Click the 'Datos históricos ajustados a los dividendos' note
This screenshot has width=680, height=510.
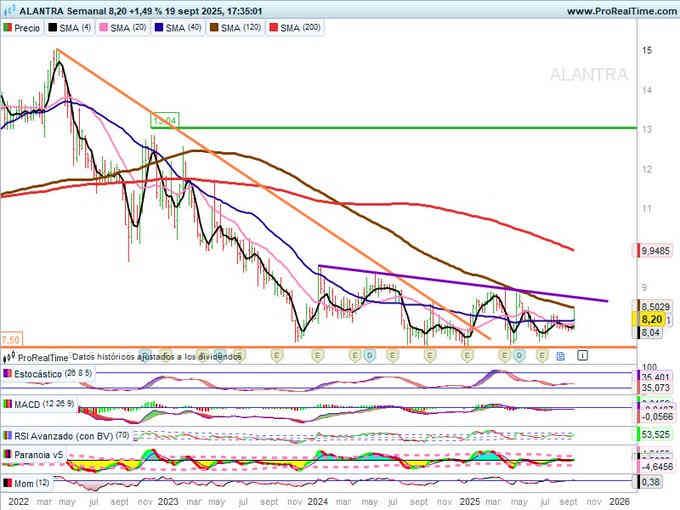coord(157,357)
